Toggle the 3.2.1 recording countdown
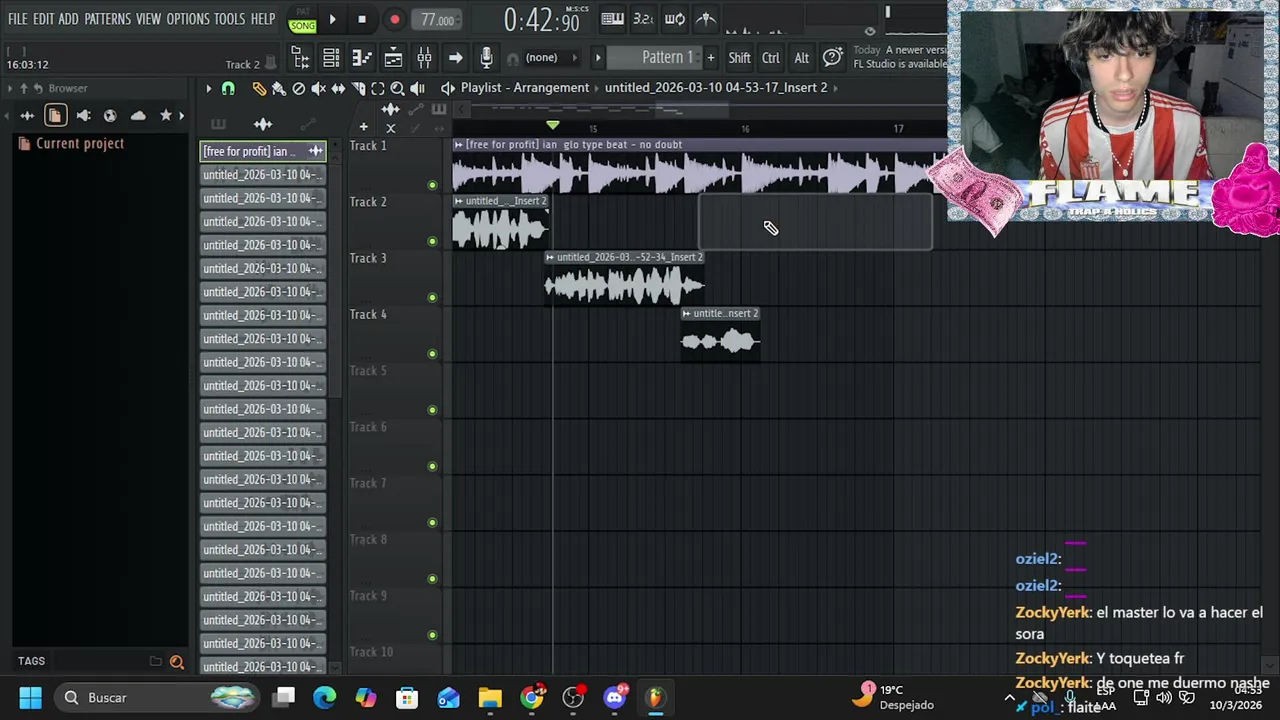Screen dimensions: 1280x720 644,19
